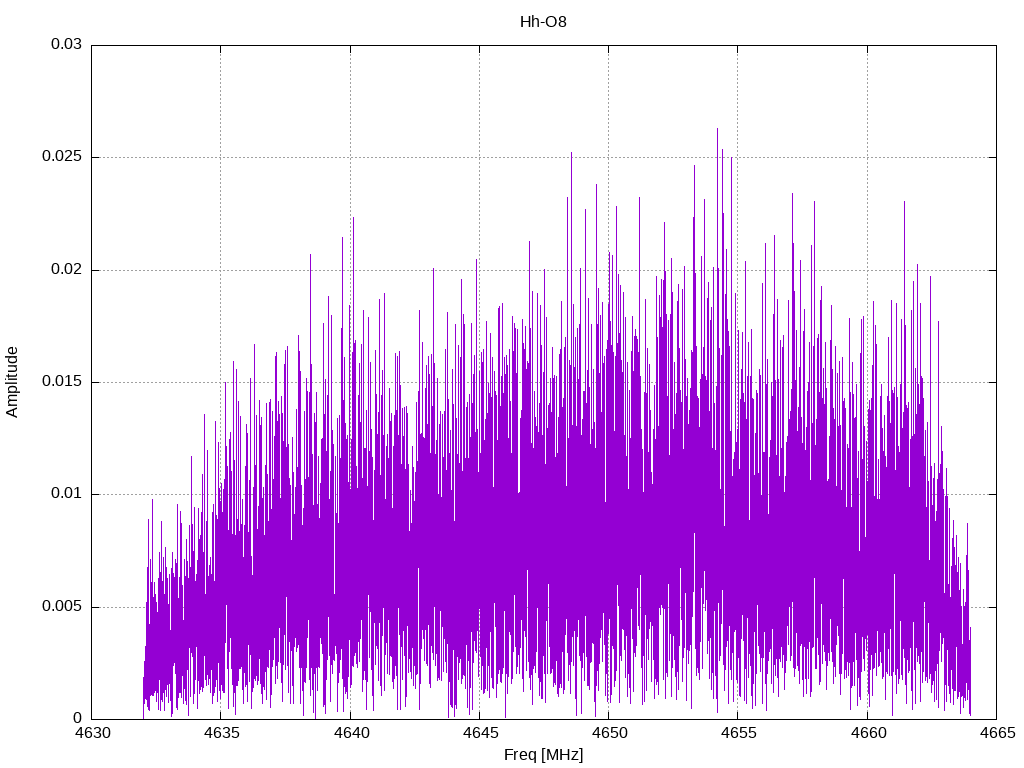
Task: Select the 0.015 y-axis tick label
Action: point(62,381)
